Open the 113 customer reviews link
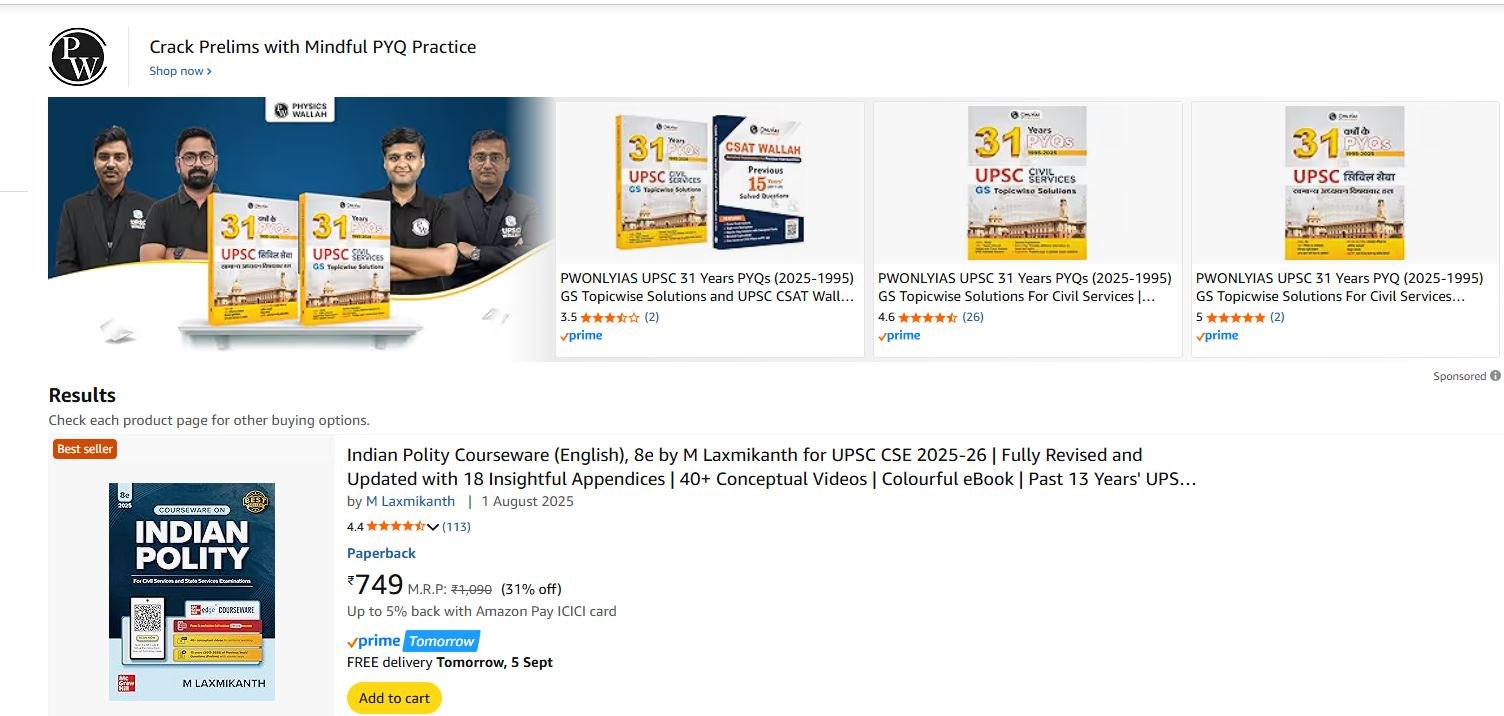This screenshot has width=1504, height=716. [x=456, y=524]
